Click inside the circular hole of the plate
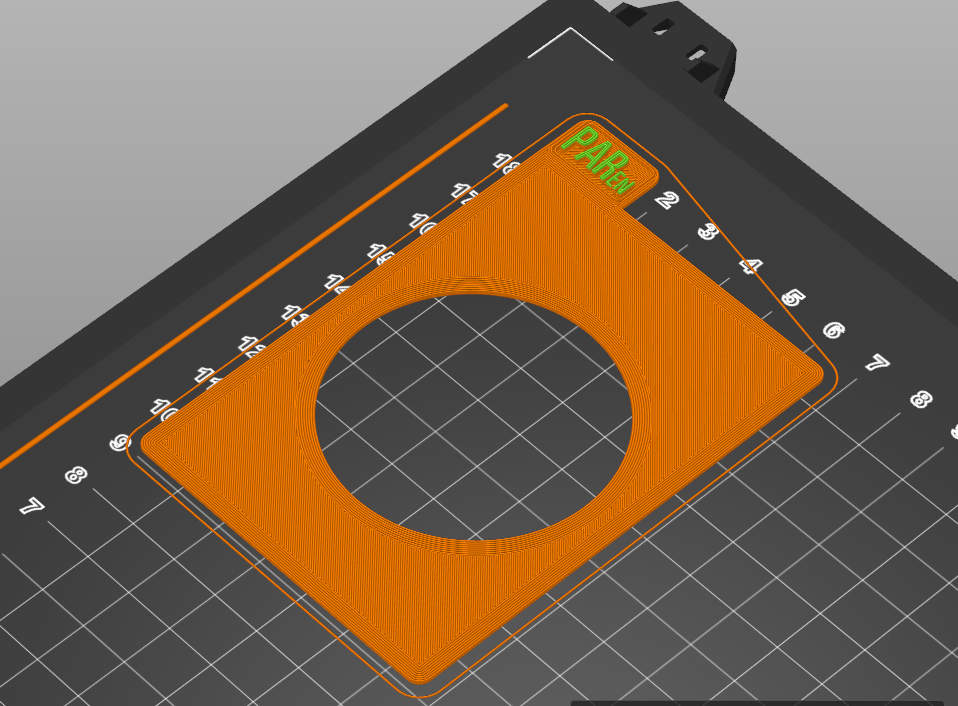This screenshot has width=958, height=706. [474, 417]
